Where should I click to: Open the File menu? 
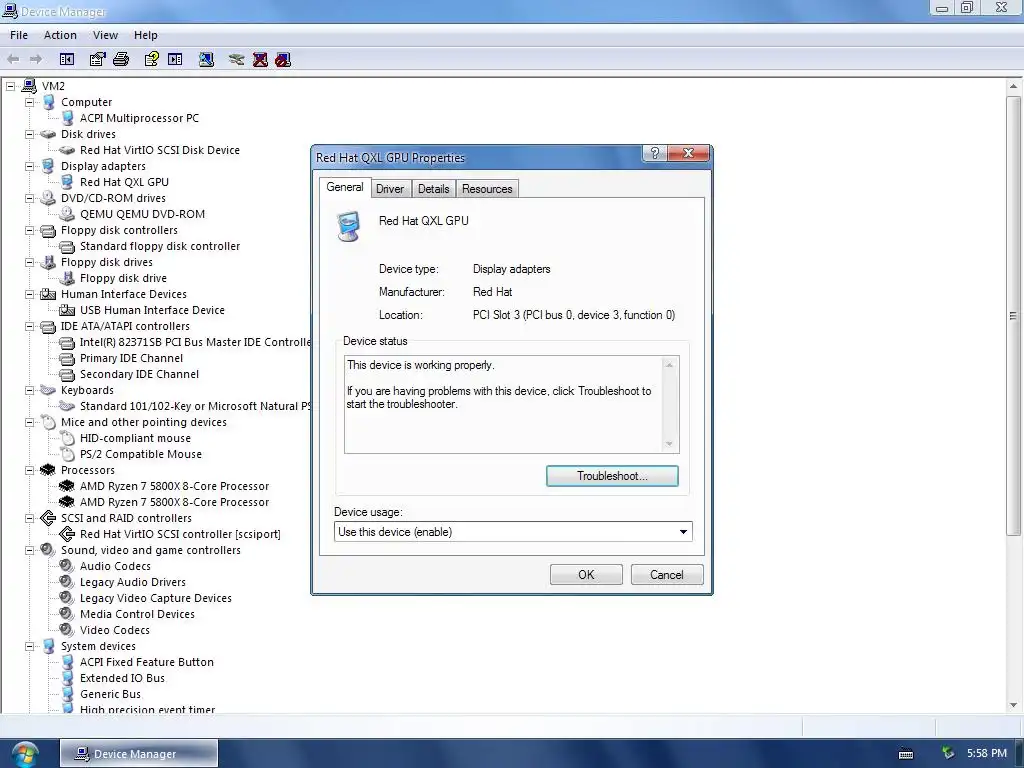[x=19, y=35]
